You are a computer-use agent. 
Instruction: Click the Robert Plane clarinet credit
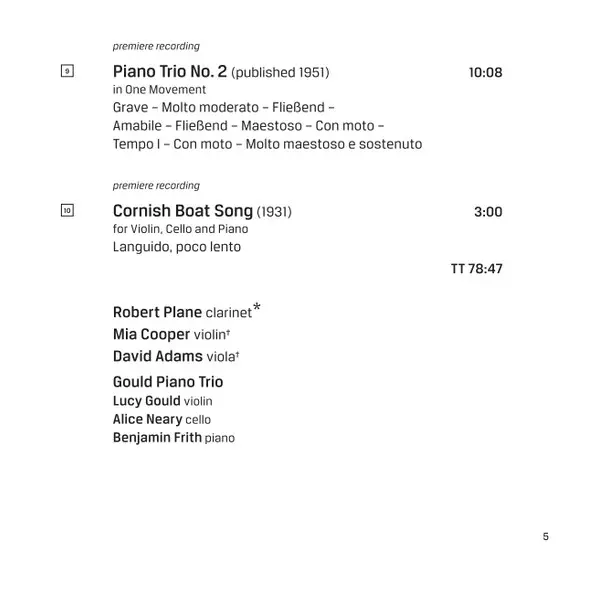[182, 312]
